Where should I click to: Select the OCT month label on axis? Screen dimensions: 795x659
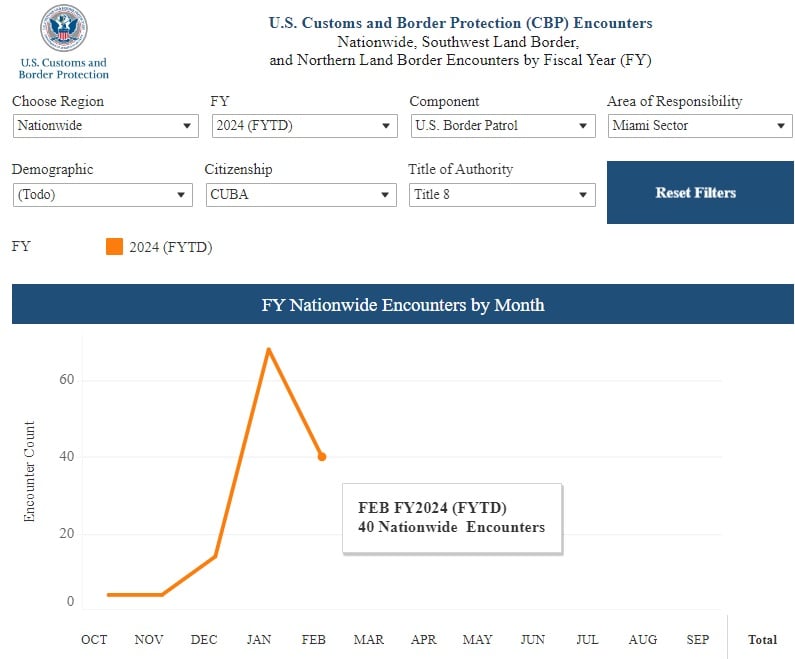94,640
